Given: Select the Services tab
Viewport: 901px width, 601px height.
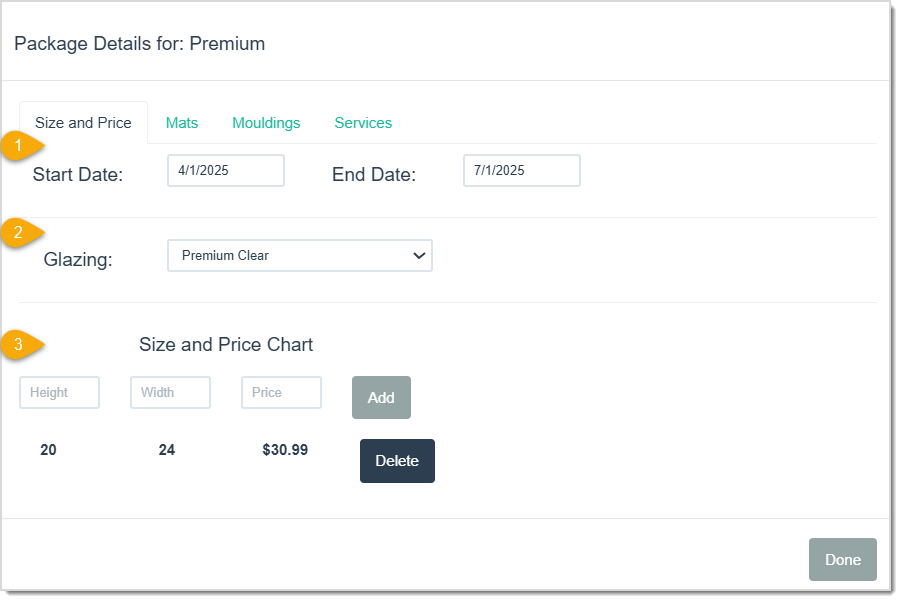Looking at the screenshot, I should coord(363,122).
